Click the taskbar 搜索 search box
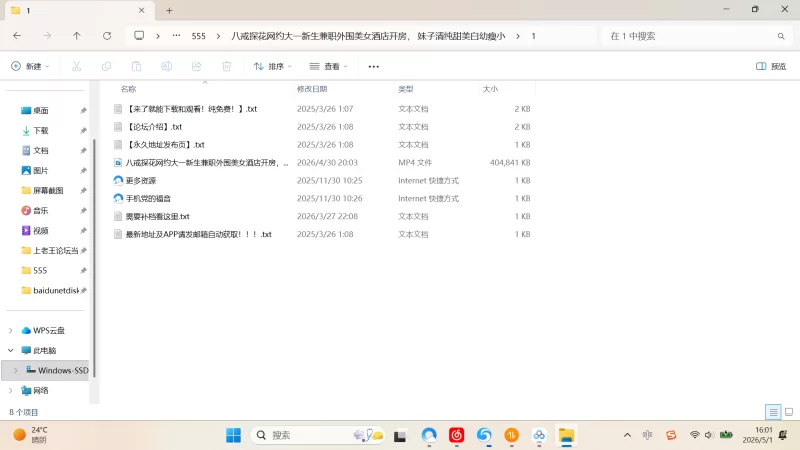800x450 pixels. (x=317, y=435)
